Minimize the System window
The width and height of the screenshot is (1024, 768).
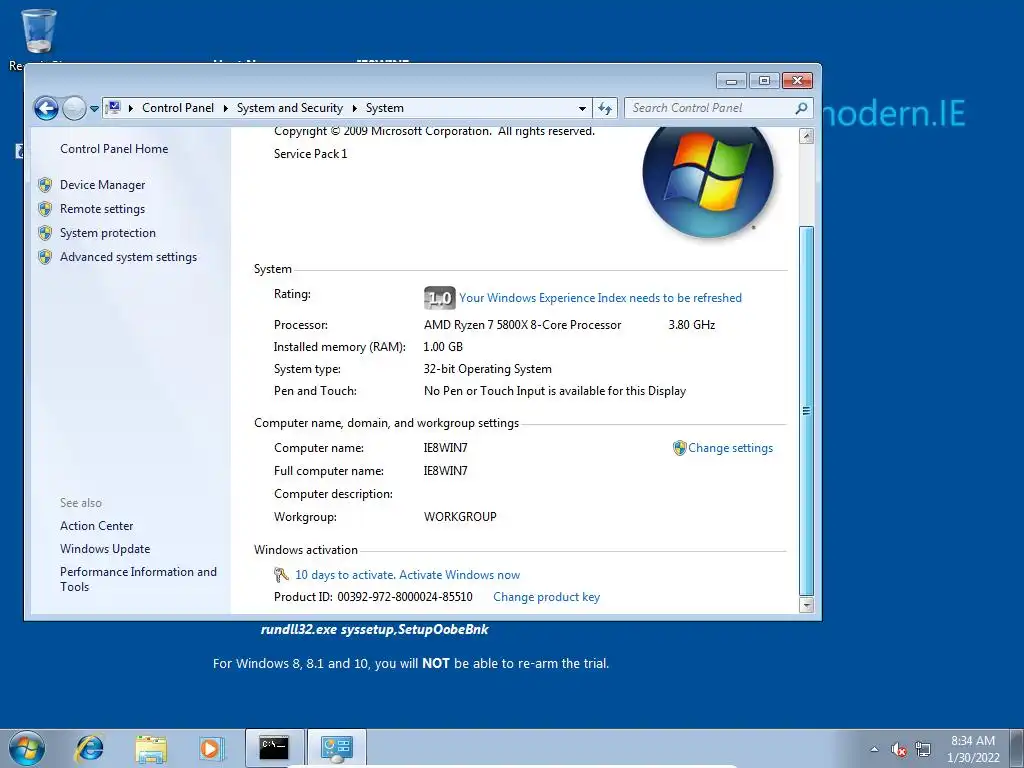731,80
